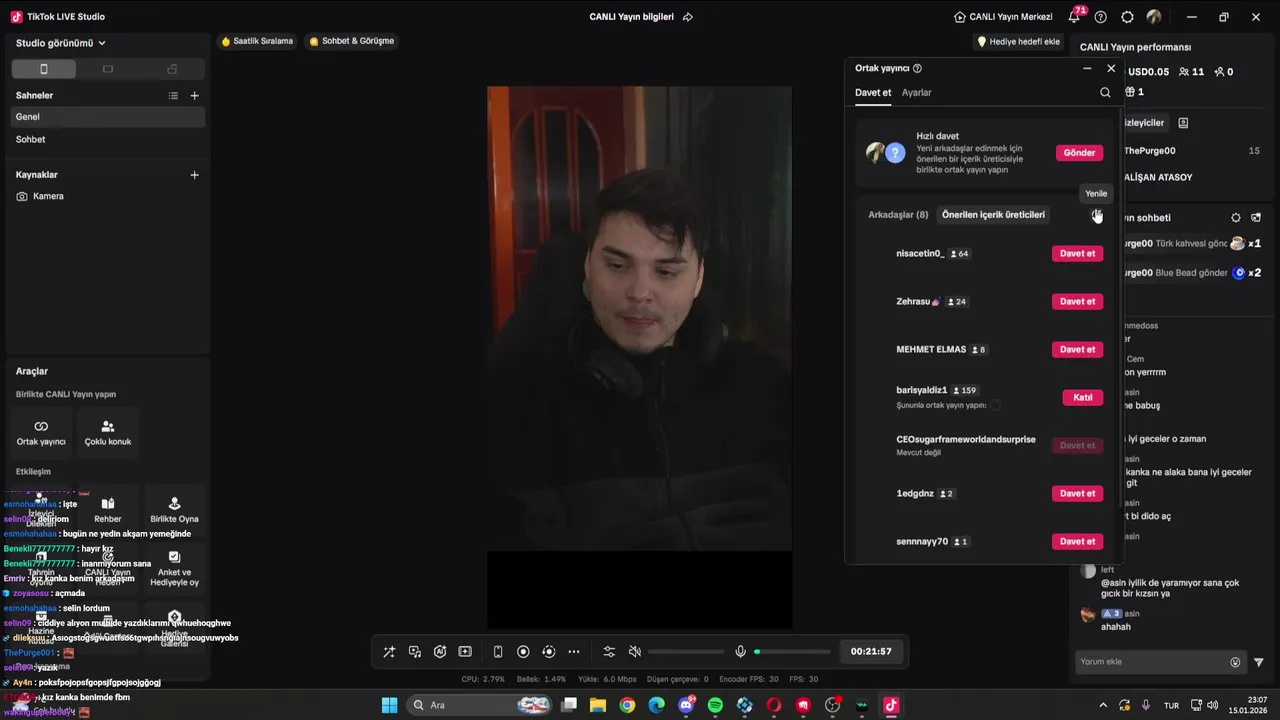Search co-hosts with magnifier icon
This screenshot has height=720, width=1280.
coord(1105,92)
